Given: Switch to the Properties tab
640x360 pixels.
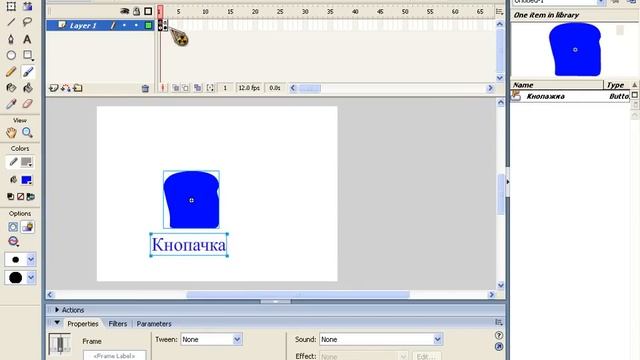Looking at the screenshot, I should tap(83, 324).
